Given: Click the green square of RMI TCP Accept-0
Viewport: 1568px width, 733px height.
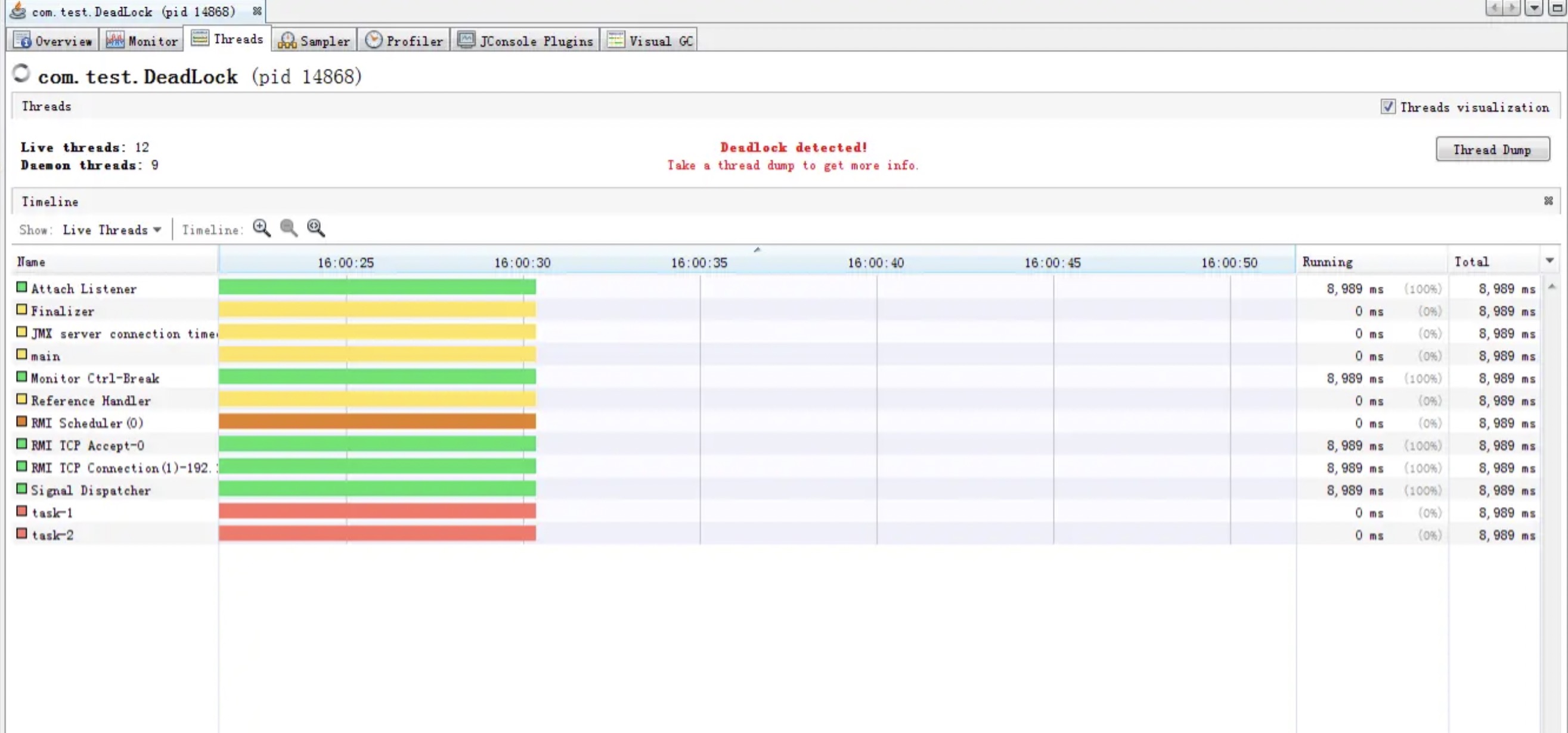Looking at the screenshot, I should pos(22,444).
